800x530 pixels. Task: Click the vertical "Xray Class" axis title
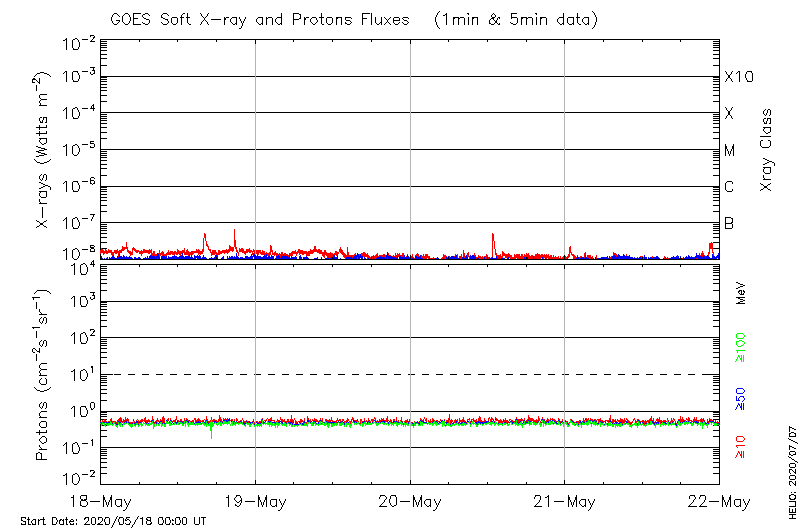(x=766, y=150)
